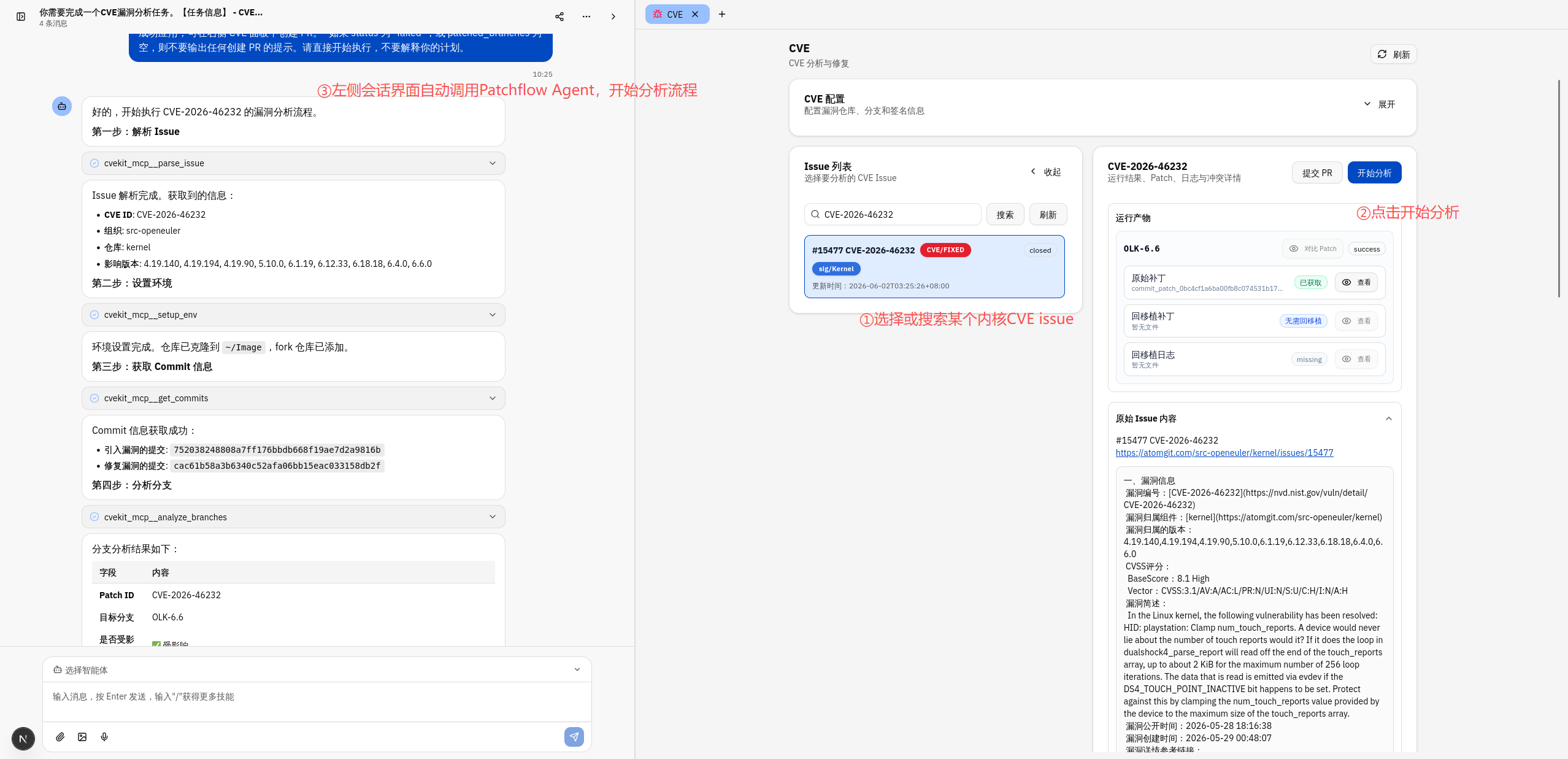Screen dimensions: 1568x759
Task: View the 回移植补丁 file
Action: point(1356,321)
